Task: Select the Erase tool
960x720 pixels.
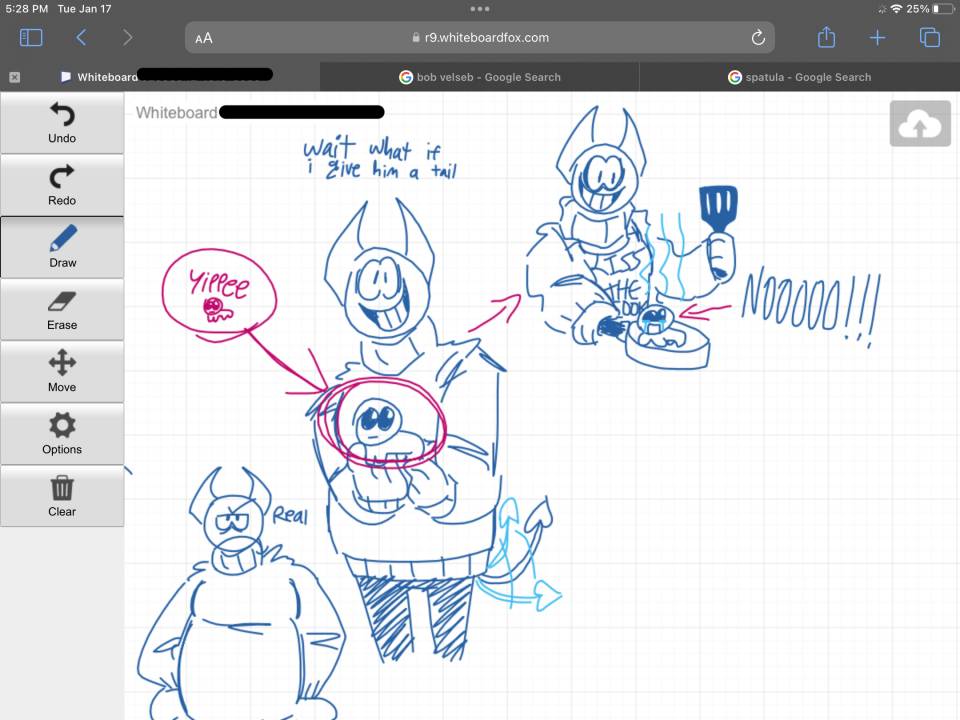Action: click(62, 309)
